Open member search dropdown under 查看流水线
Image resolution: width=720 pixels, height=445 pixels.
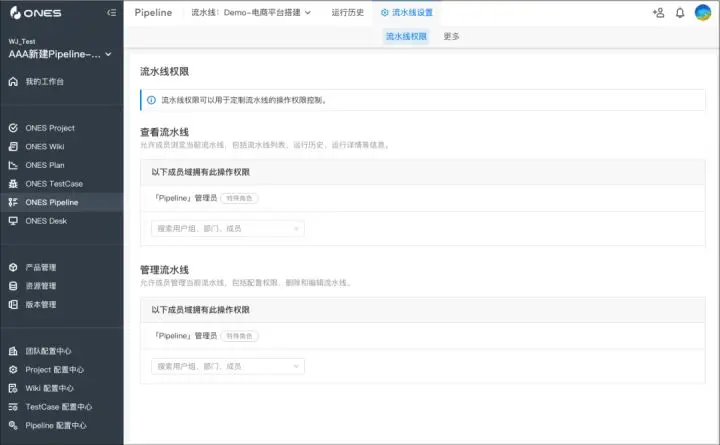click(x=228, y=229)
